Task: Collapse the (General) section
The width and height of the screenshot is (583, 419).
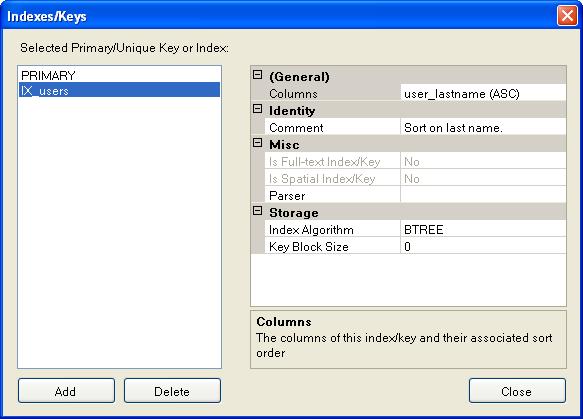Action: 257,75
